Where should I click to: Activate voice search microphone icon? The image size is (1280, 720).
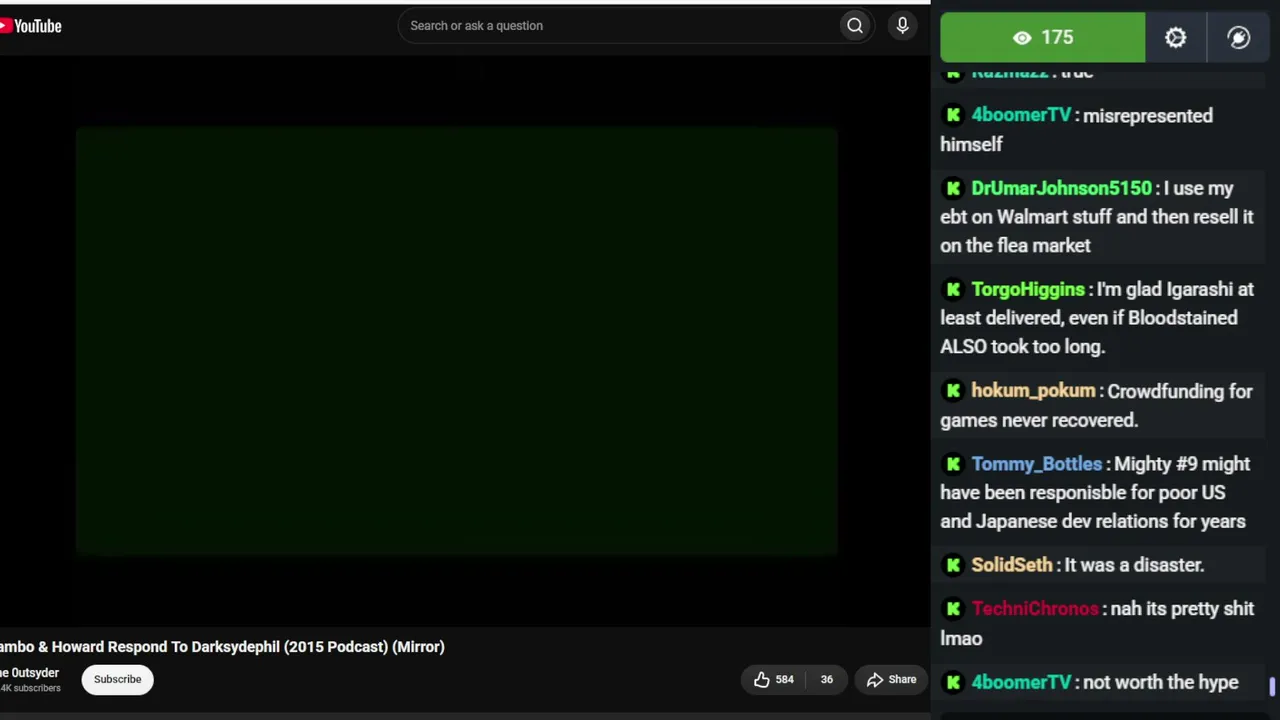click(902, 26)
